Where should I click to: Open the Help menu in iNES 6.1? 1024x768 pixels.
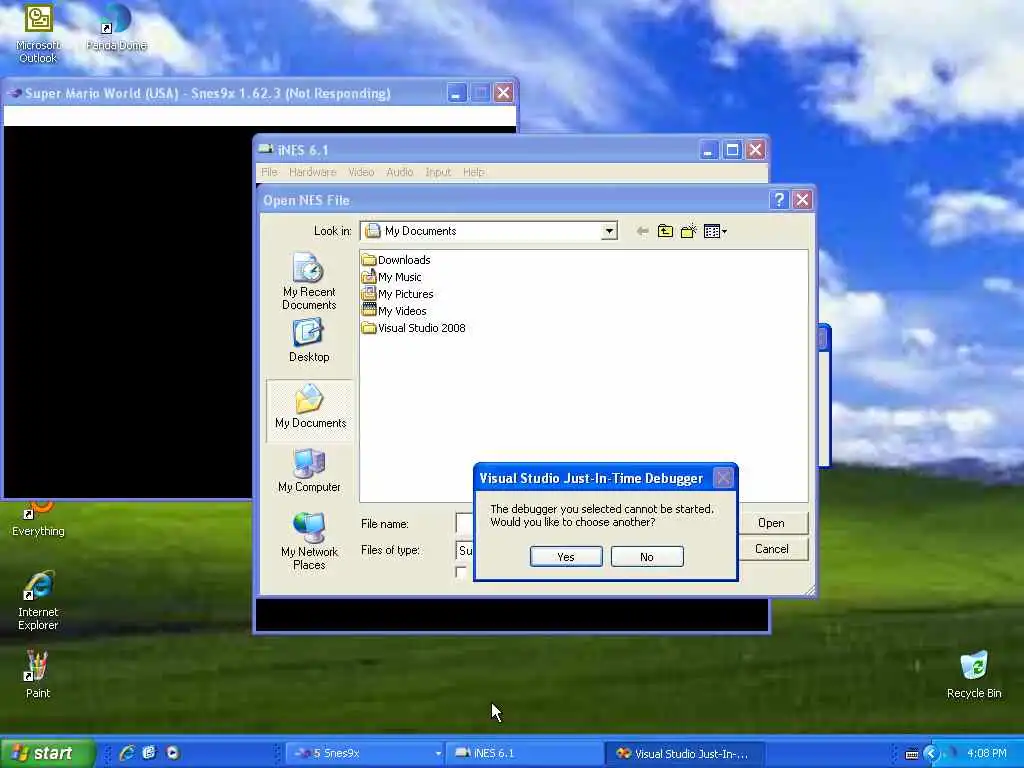[473, 172]
